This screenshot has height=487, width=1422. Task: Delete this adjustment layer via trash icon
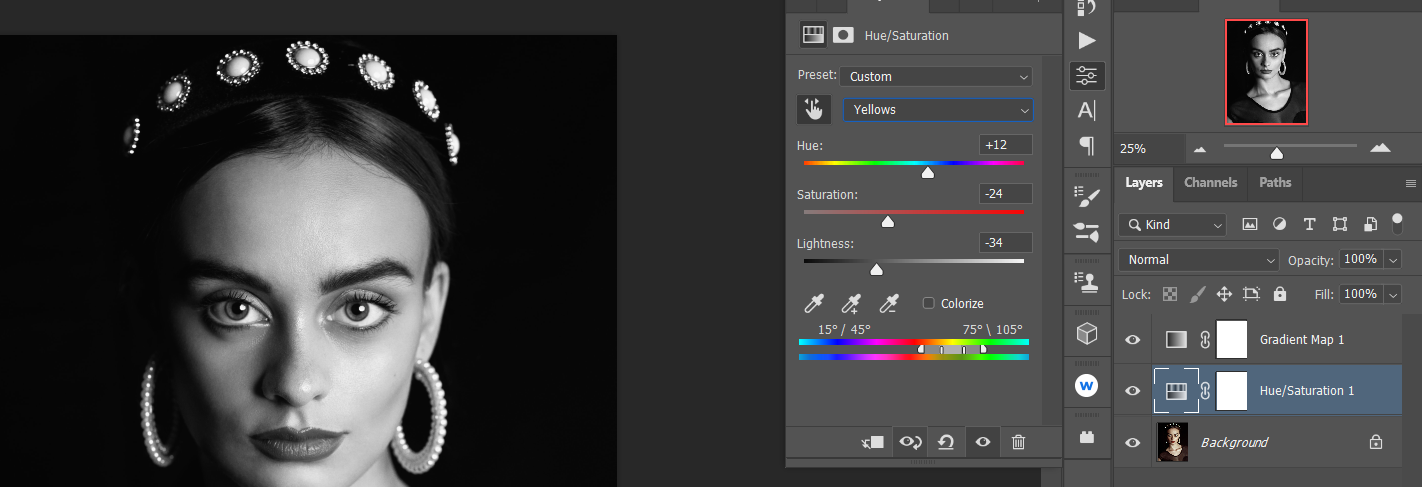[x=1018, y=442]
